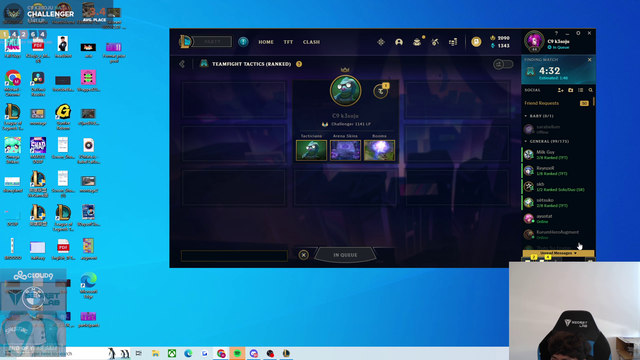Image resolution: width=640 pixels, height=360 pixels.
Task: Open Google Chrome desktop shortcut
Action: (13, 83)
